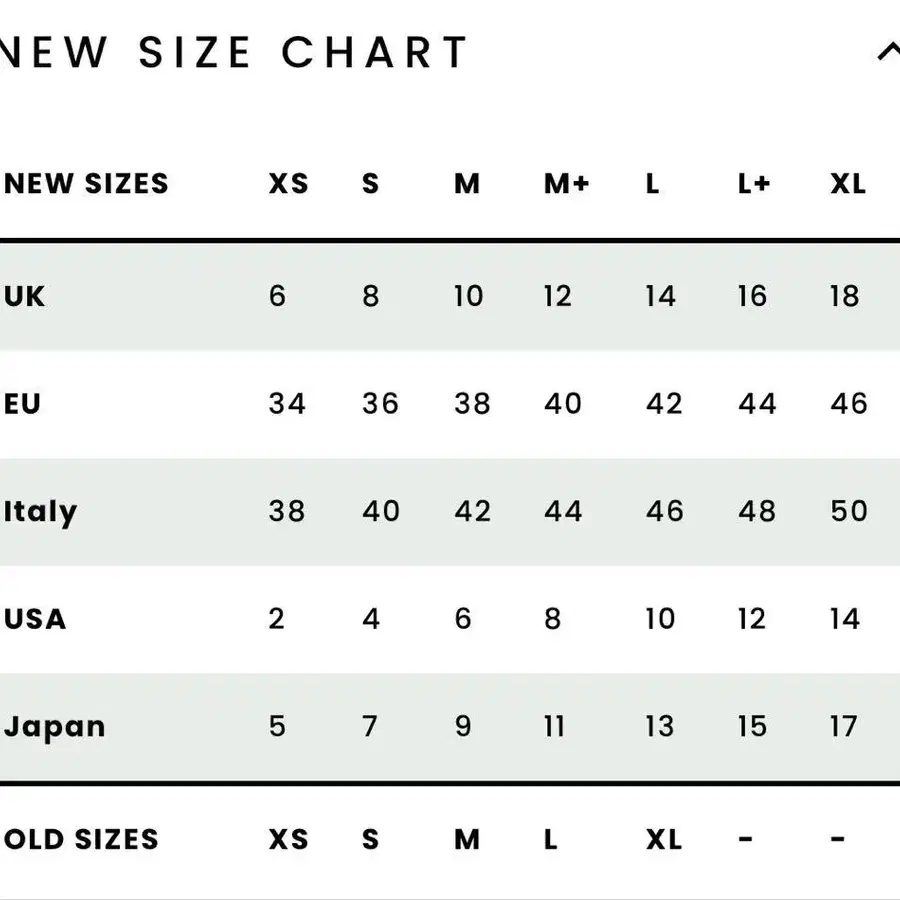
Task: Collapse the New Size Chart section
Action: pyautogui.click(x=888, y=52)
